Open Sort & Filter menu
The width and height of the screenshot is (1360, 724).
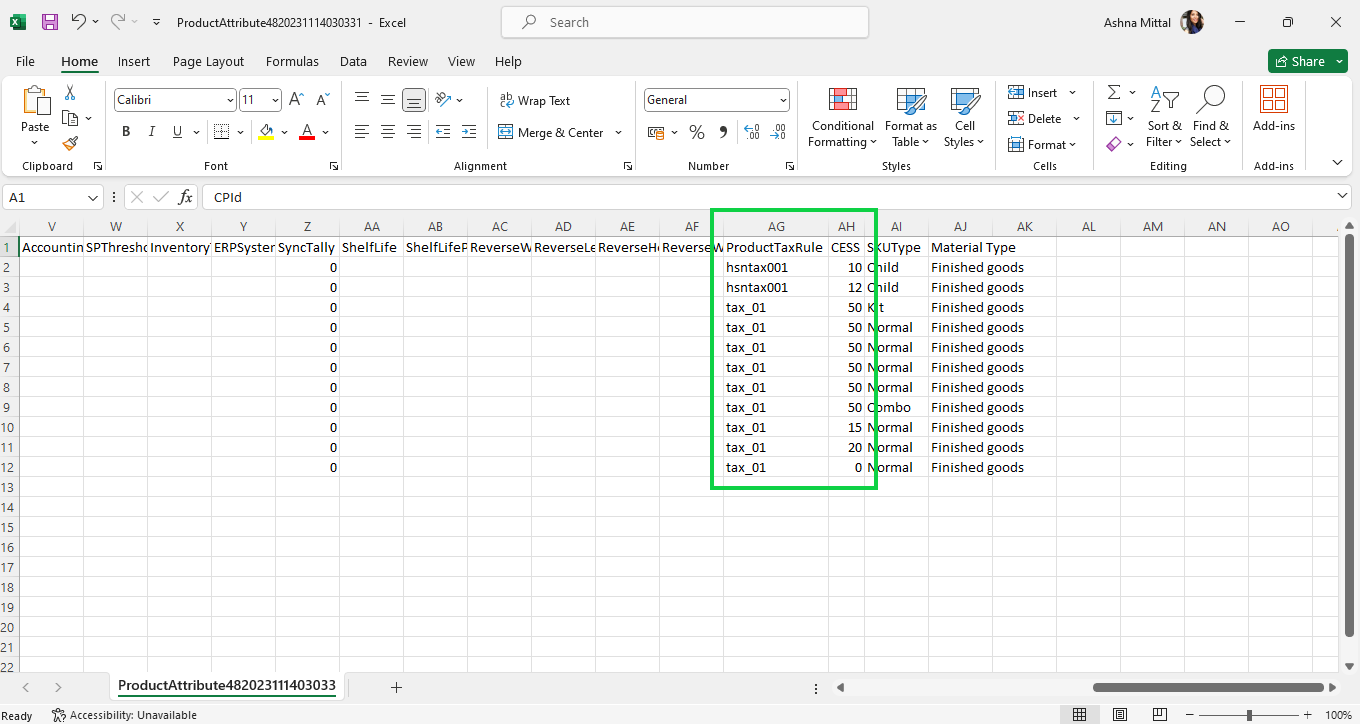tap(1164, 116)
